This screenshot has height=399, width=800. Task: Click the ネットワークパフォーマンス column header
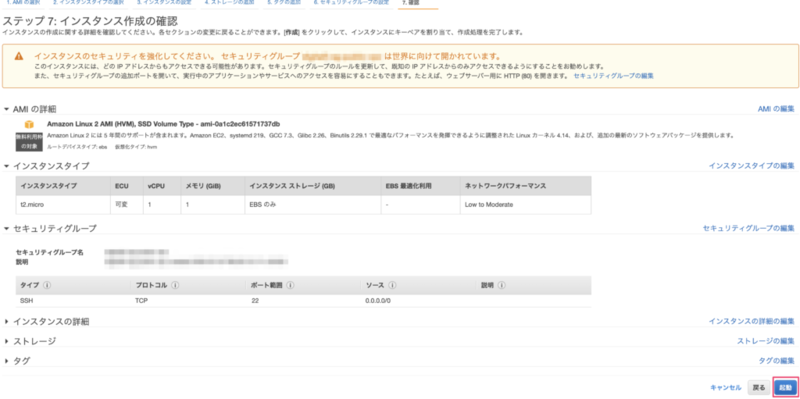526,186
